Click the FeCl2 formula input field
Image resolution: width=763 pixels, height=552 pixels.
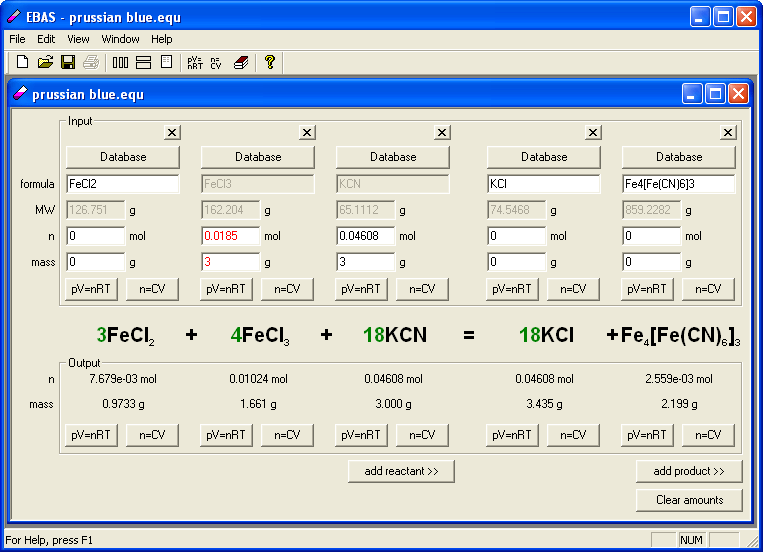coord(123,184)
